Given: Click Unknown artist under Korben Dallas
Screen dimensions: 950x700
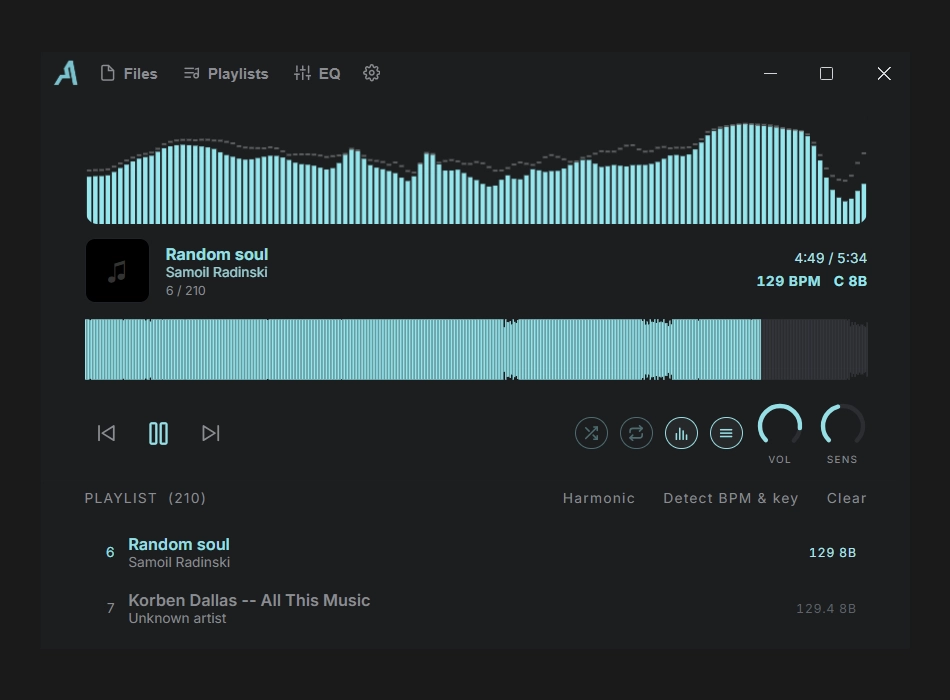Looking at the screenshot, I should [x=177, y=618].
